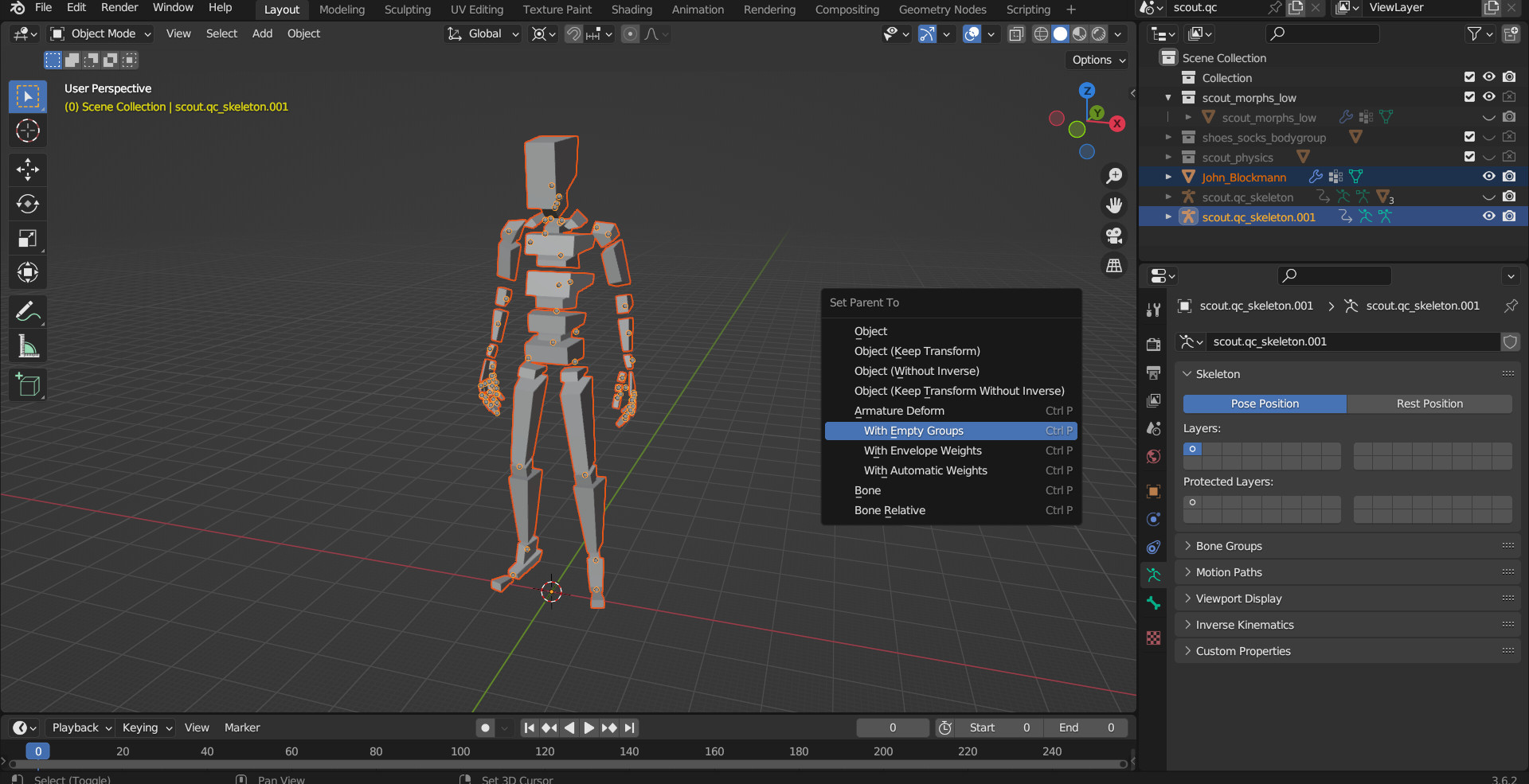This screenshot has height=784, width=1529.
Task: Open the Texture properties tab
Action: pyautogui.click(x=1153, y=638)
